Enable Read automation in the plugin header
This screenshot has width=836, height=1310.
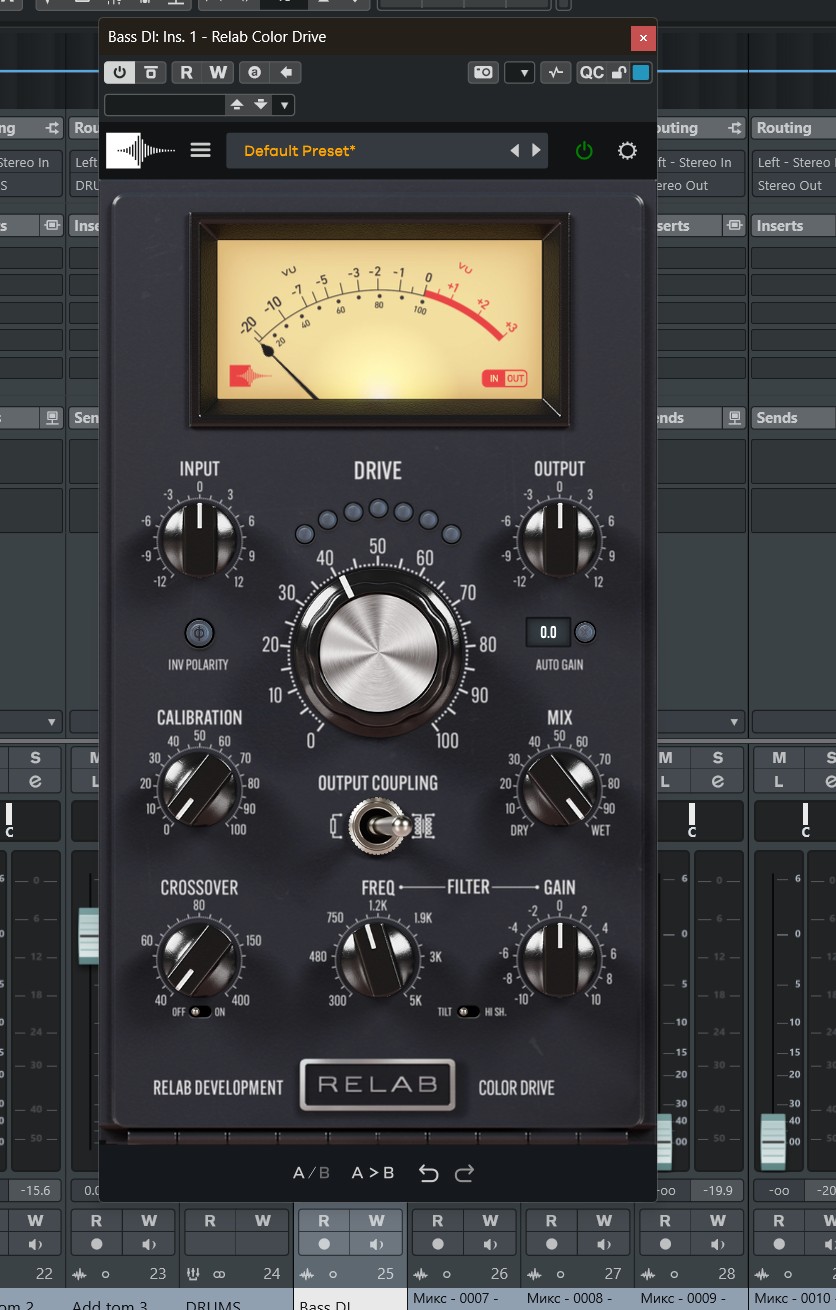[186, 72]
